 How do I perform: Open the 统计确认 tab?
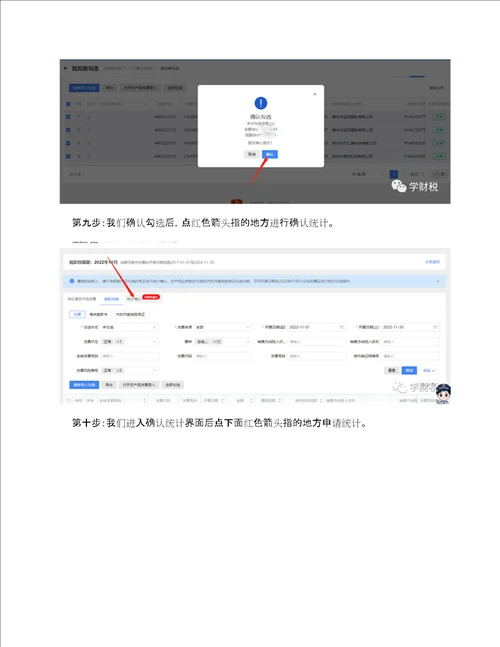133,299
